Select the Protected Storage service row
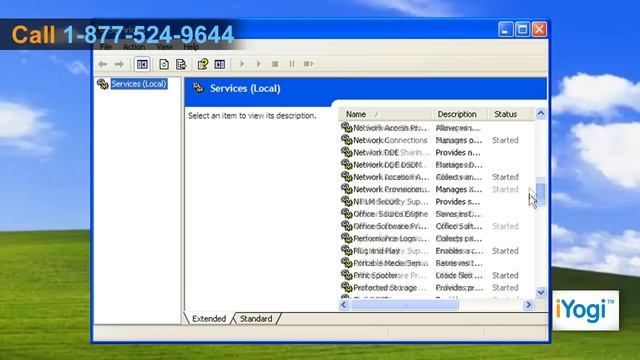 click(x=437, y=287)
